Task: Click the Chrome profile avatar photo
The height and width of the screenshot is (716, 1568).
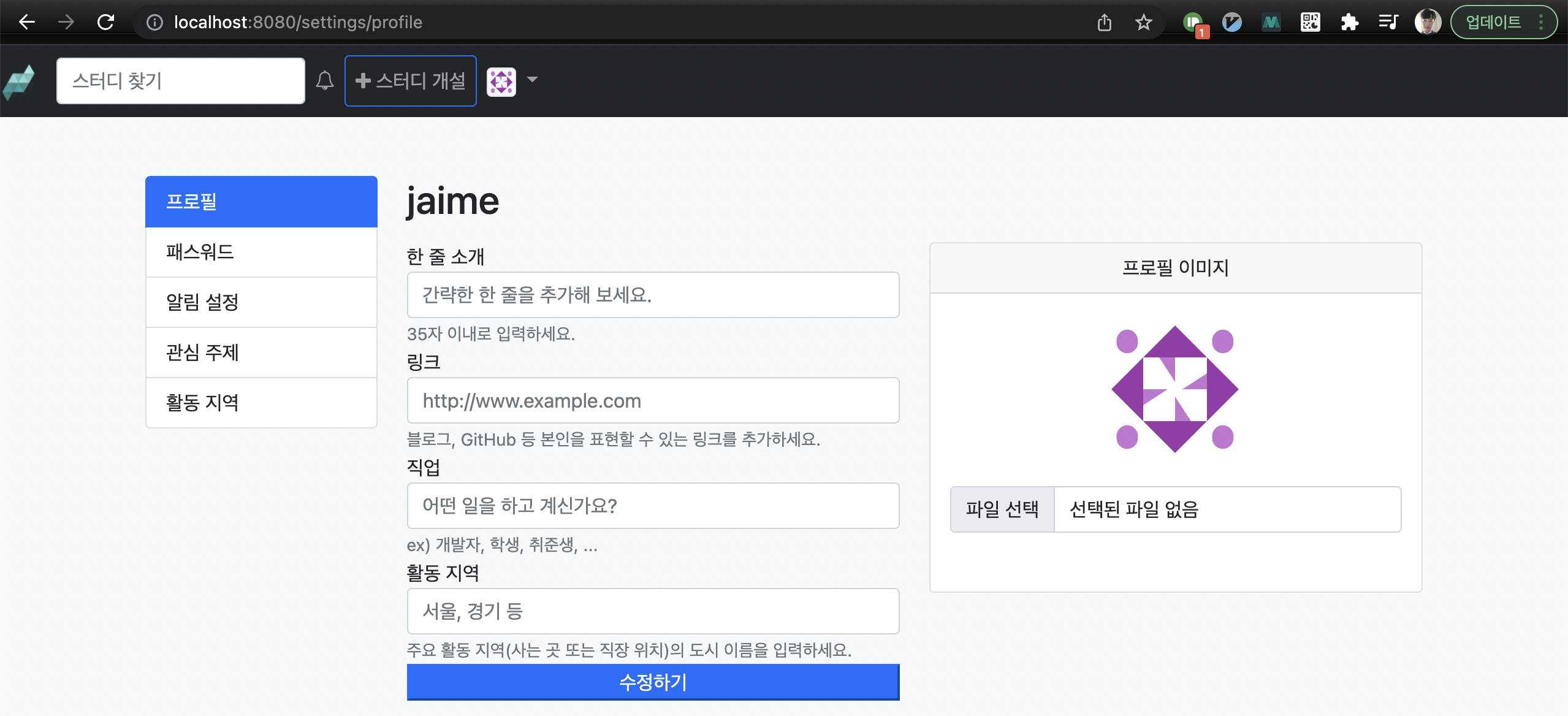Action: pos(1428,23)
